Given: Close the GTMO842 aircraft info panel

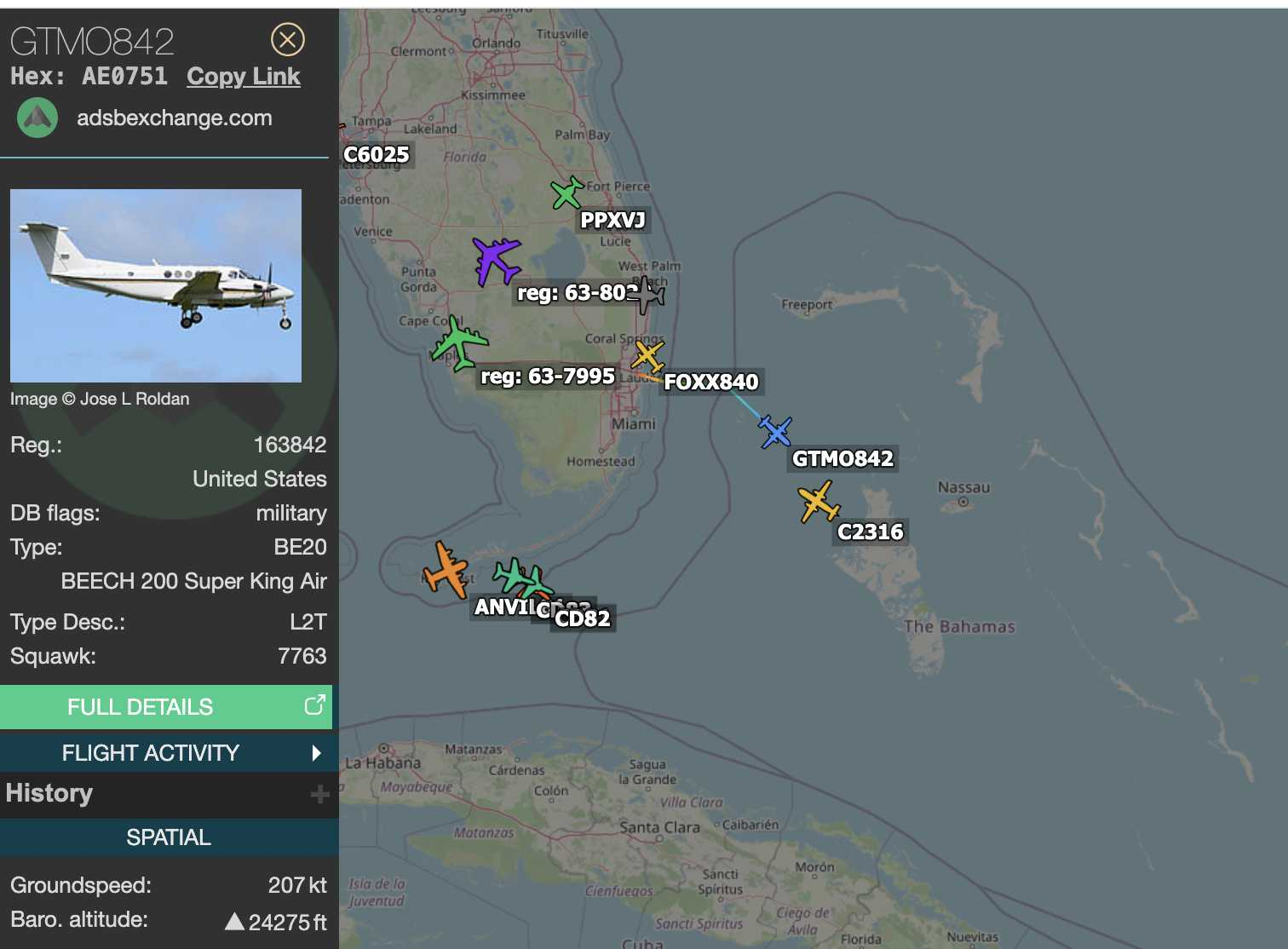Looking at the screenshot, I should (288, 39).
